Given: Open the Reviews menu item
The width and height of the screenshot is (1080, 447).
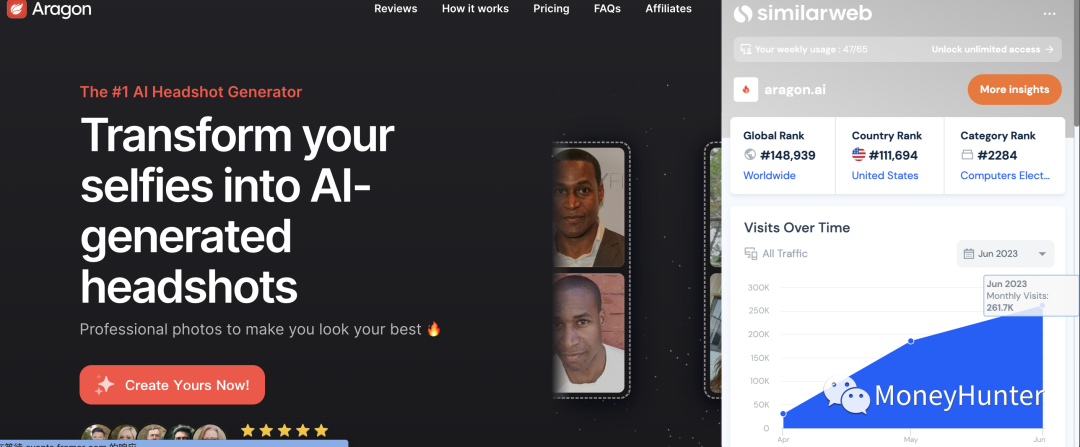Looking at the screenshot, I should (395, 9).
